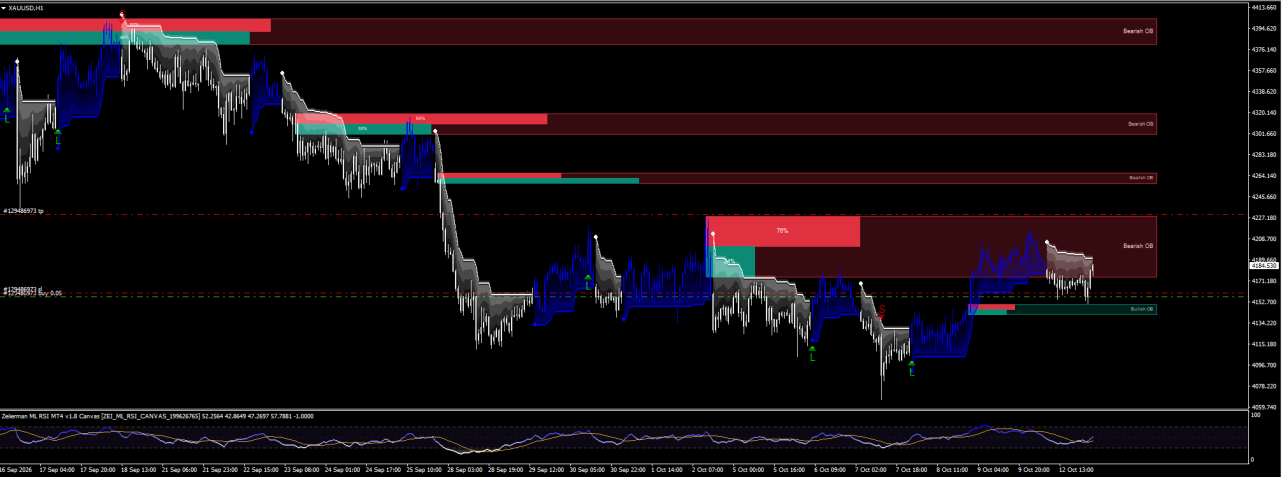
Task: Click the 4264.140 price axis label
Action: tap(1265, 176)
